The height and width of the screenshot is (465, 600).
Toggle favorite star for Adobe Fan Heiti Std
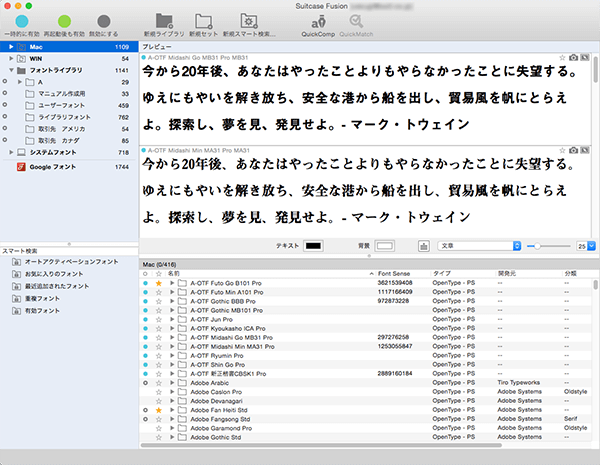(158, 410)
